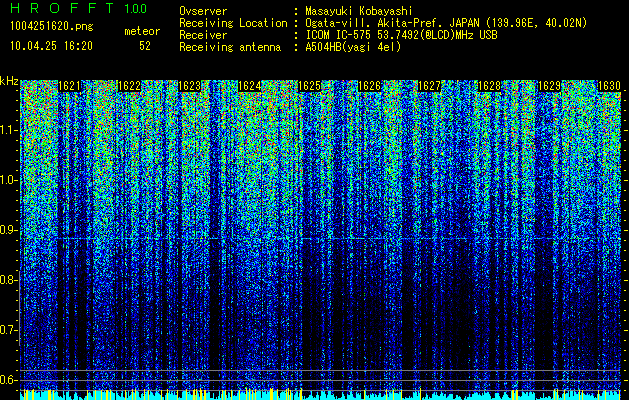This screenshot has height=400, width=629.
Task: Click the Receiving Location label
Action: click(x=233, y=23)
